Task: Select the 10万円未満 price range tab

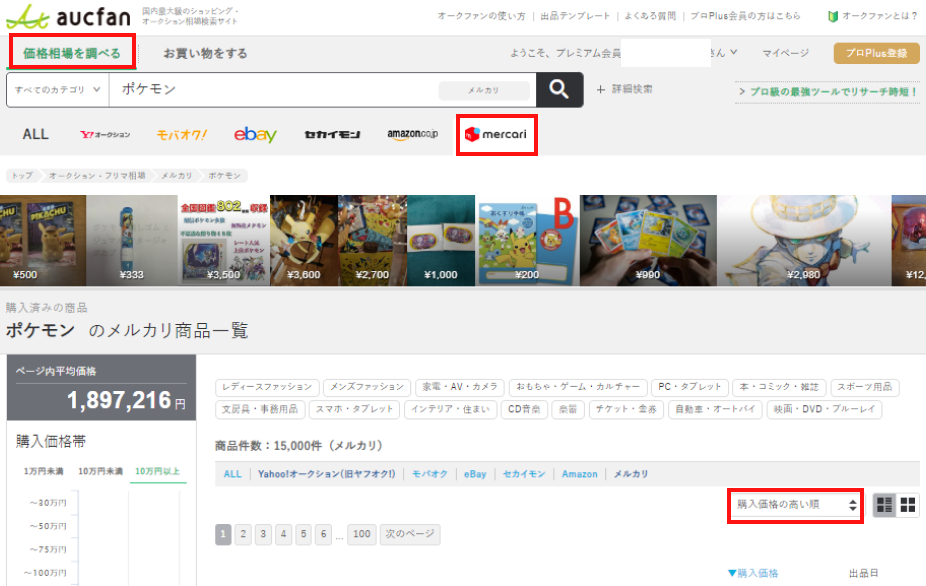Action: [100, 471]
